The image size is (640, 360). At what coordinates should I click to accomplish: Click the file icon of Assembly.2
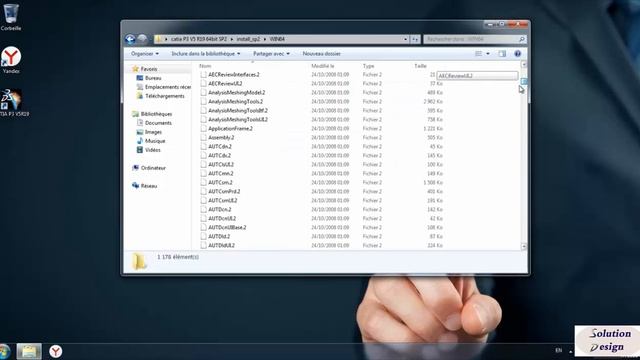[x=203, y=138]
